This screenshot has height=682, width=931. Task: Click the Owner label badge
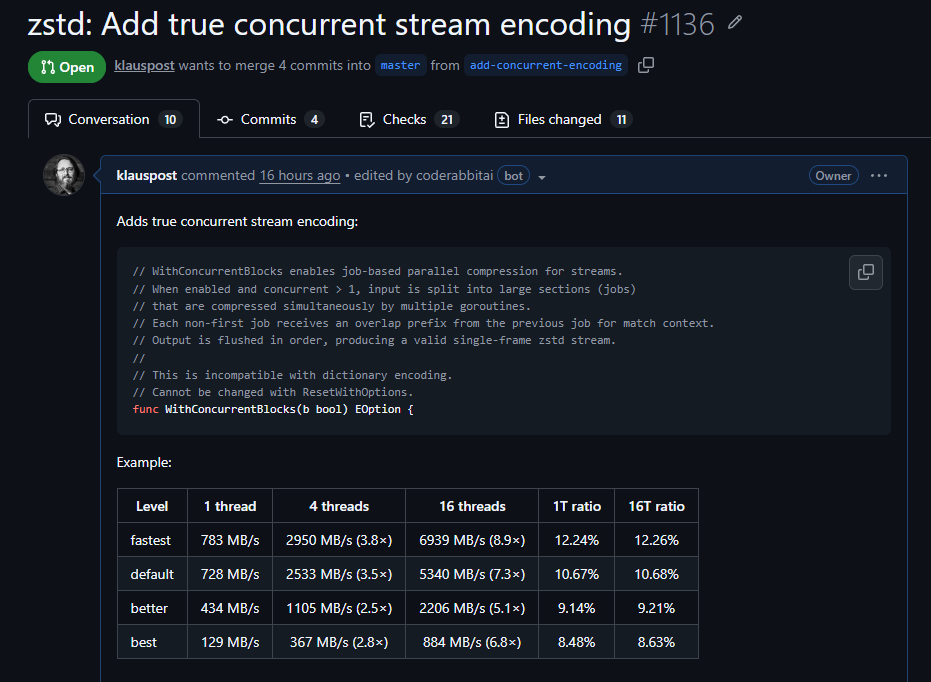[833, 176]
